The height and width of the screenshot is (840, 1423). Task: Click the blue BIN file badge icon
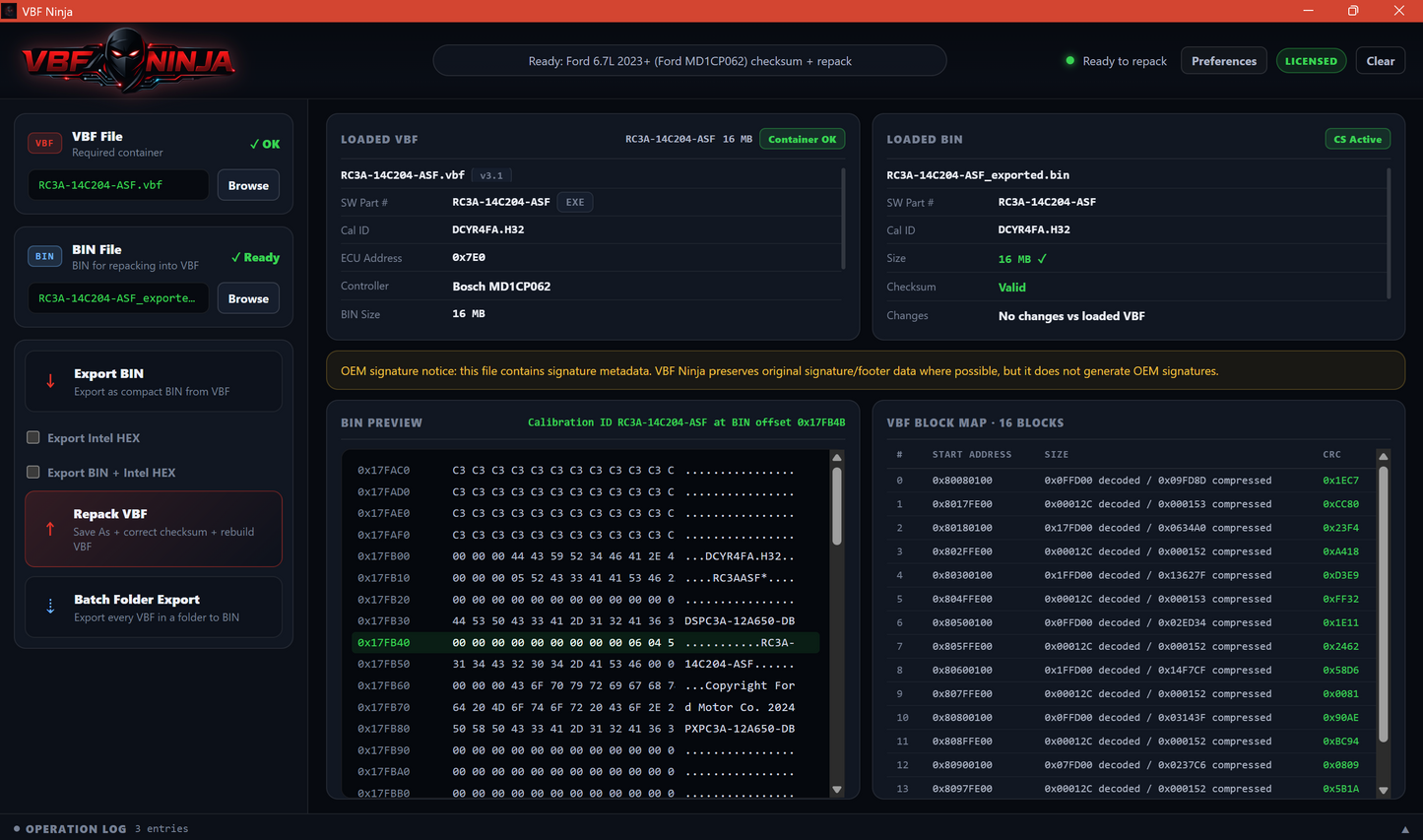click(x=44, y=256)
